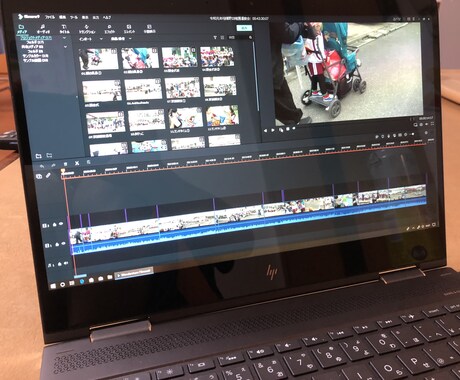Open the Tools menu (ツール)

pyautogui.click(x=74, y=17)
